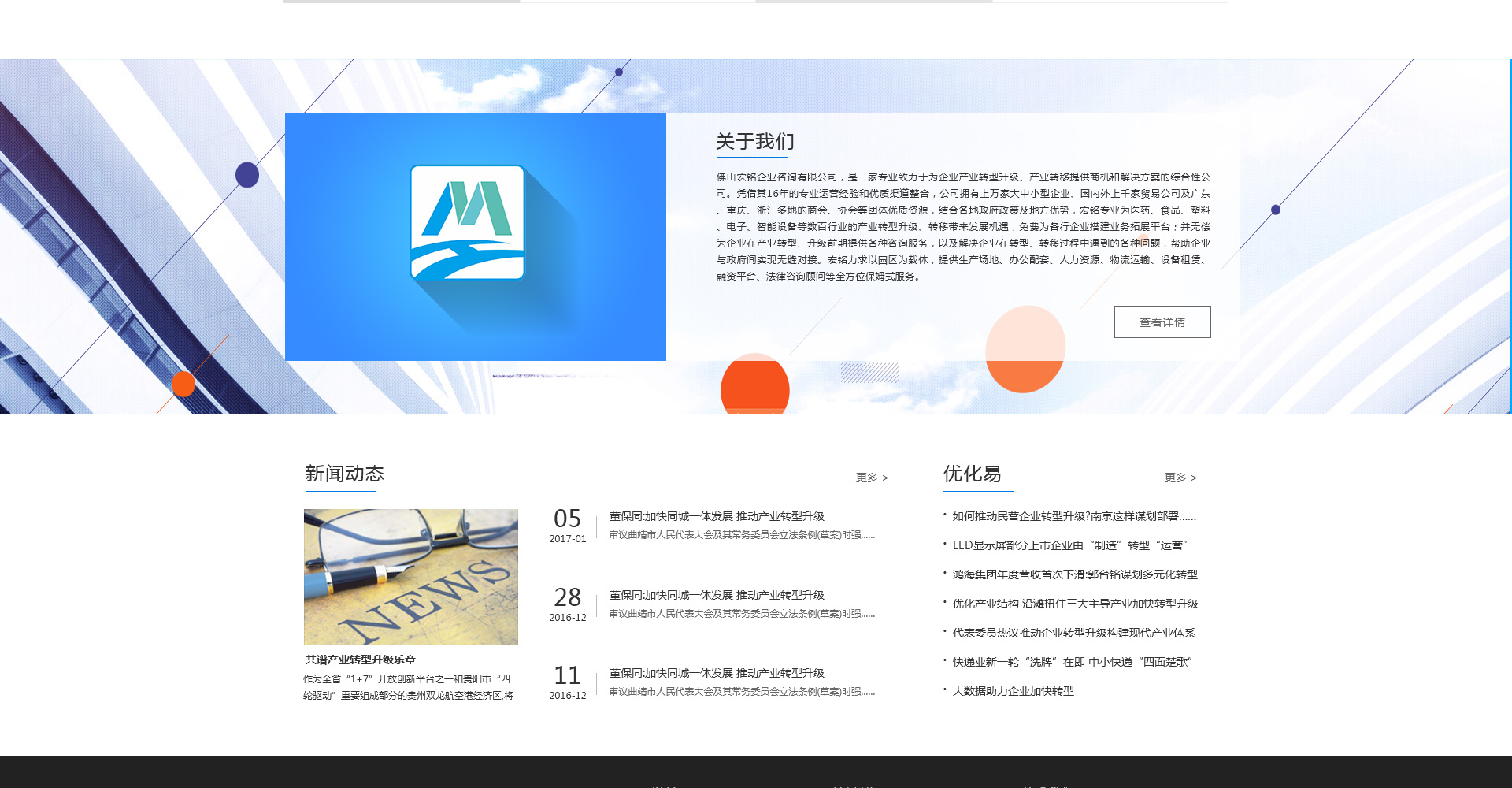Open 如何推动民营企业转型升级 article link
The image size is (1512, 788).
point(1073,516)
